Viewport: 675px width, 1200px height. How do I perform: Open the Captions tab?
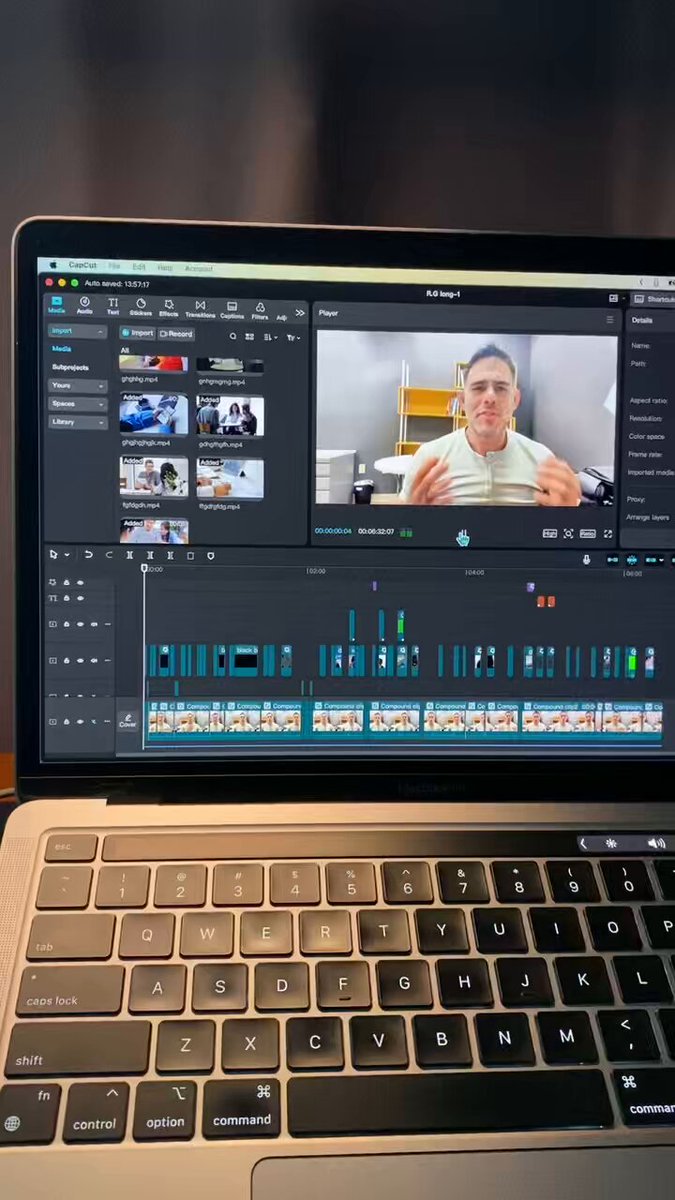pyautogui.click(x=232, y=310)
